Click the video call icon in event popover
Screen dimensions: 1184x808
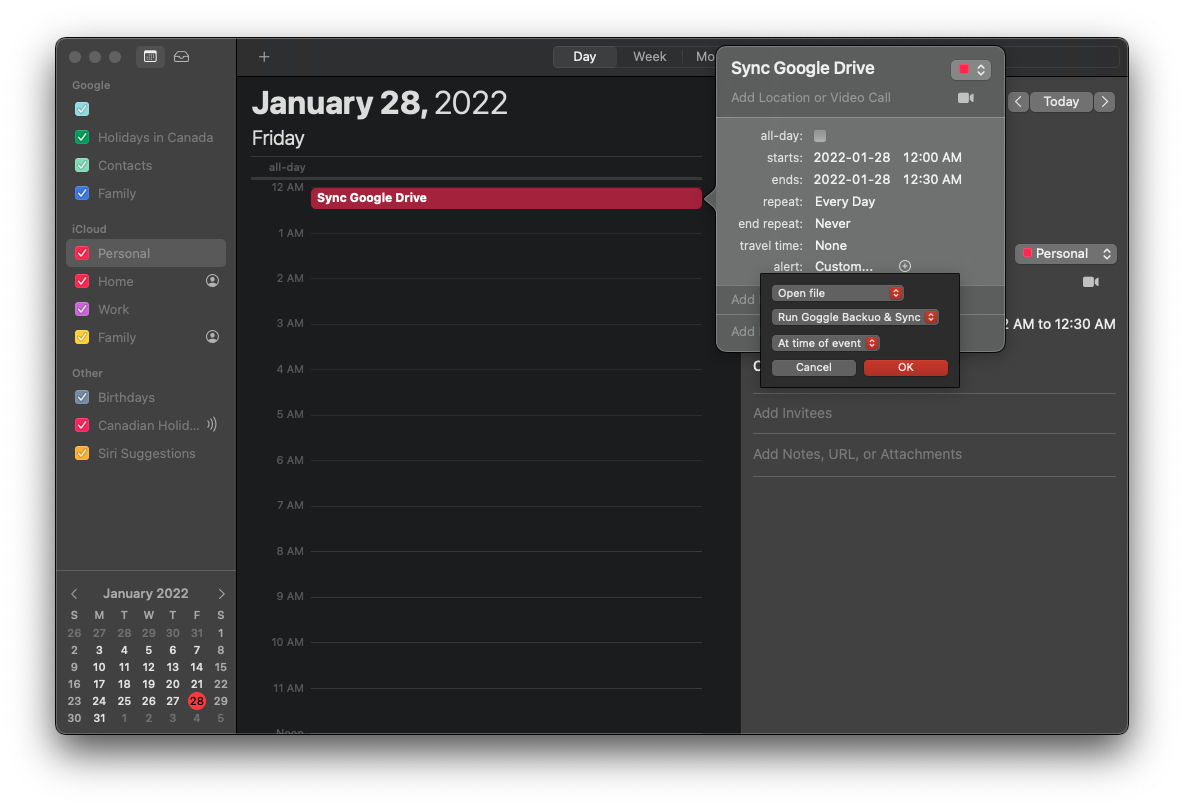pyautogui.click(x=965, y=98)
